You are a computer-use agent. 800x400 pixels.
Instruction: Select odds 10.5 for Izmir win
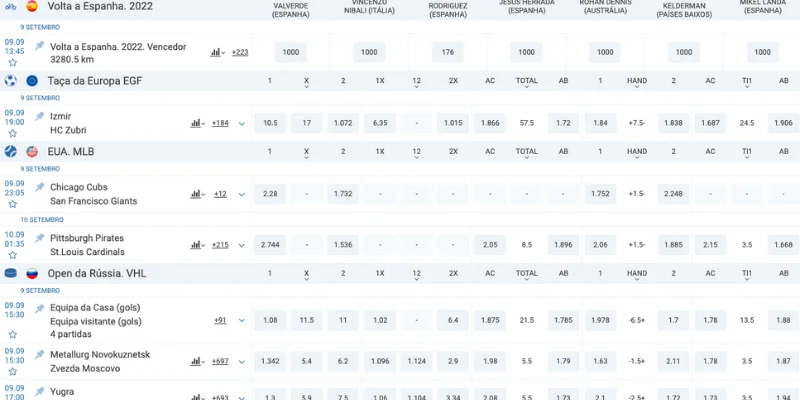(270, 123)
